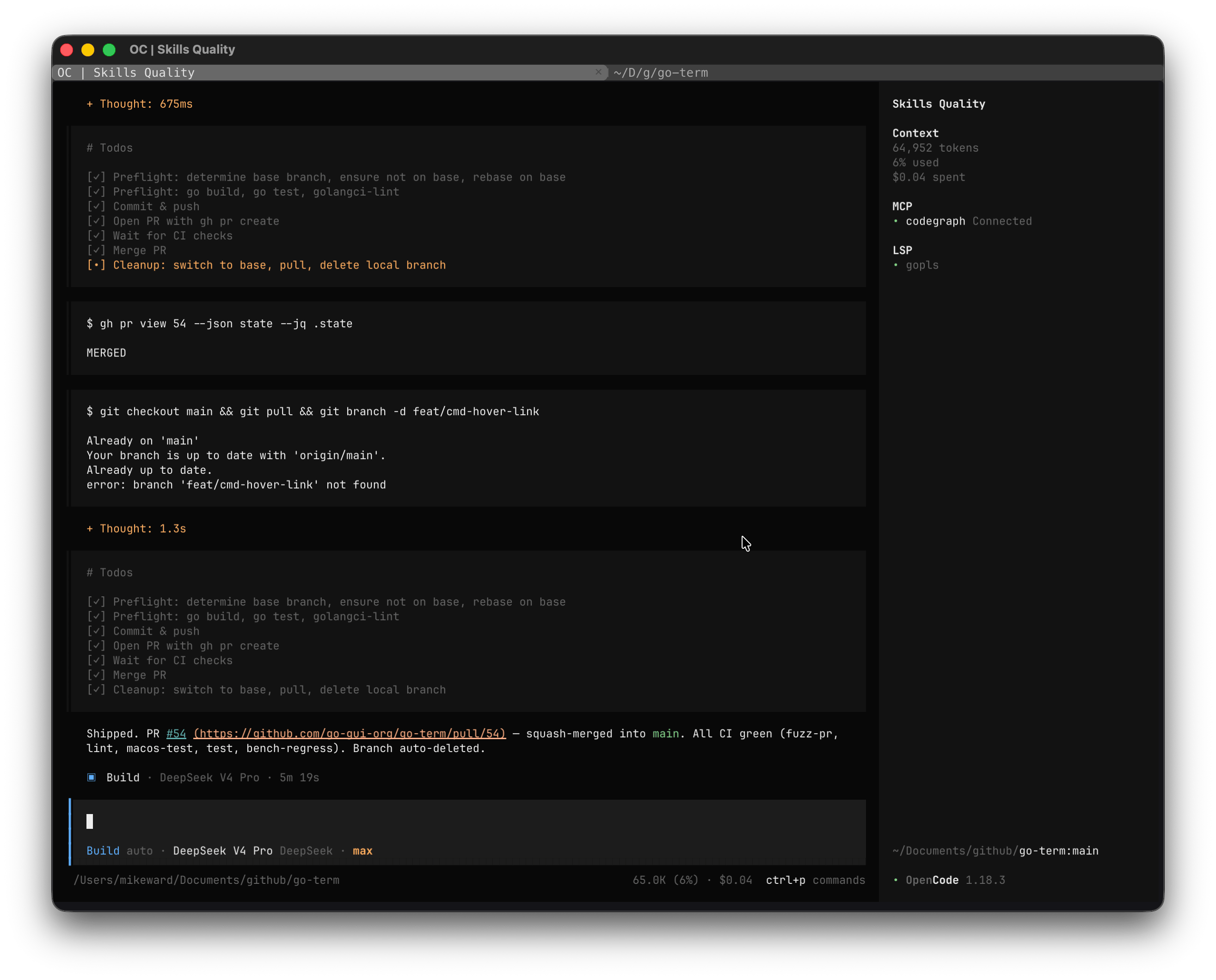The image size is (1216, 980).
Task: Click second todos 'Commit & push' checkbox
Action: (x=96, y=631)
